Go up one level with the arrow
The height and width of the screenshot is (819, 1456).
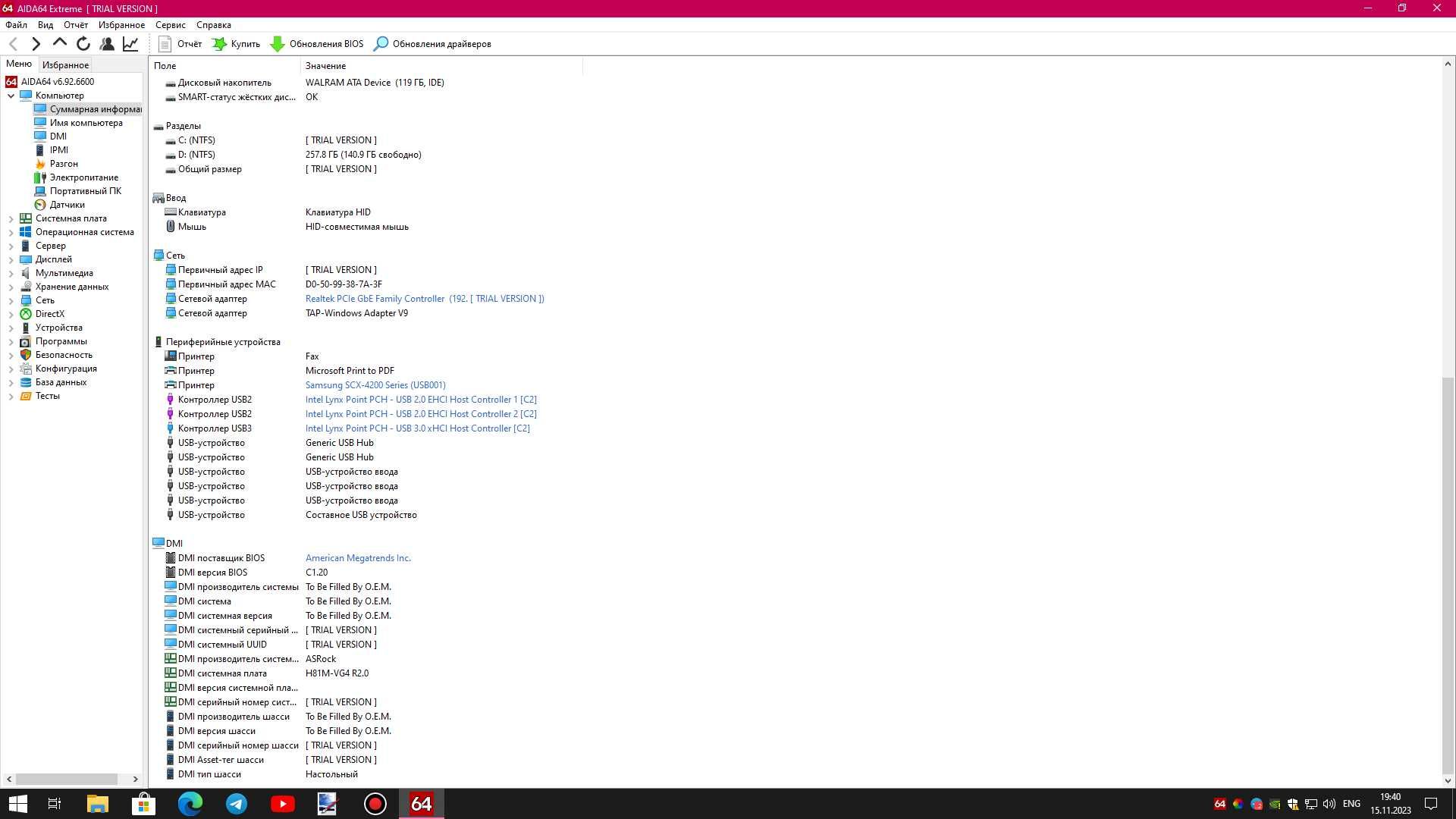pos(60,44)
